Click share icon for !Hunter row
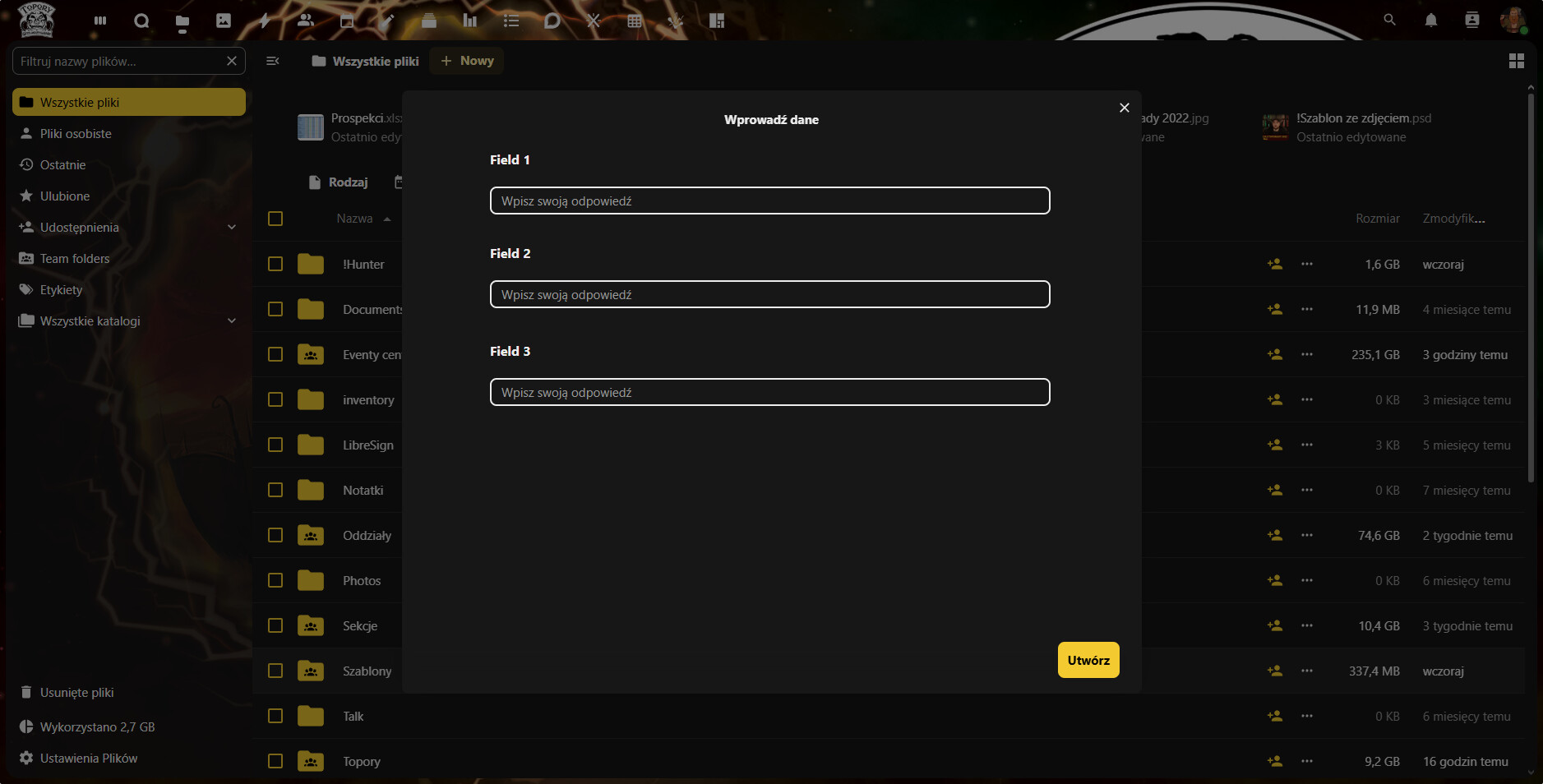Screen dimensions: 1543x784 pos(1275,264)
